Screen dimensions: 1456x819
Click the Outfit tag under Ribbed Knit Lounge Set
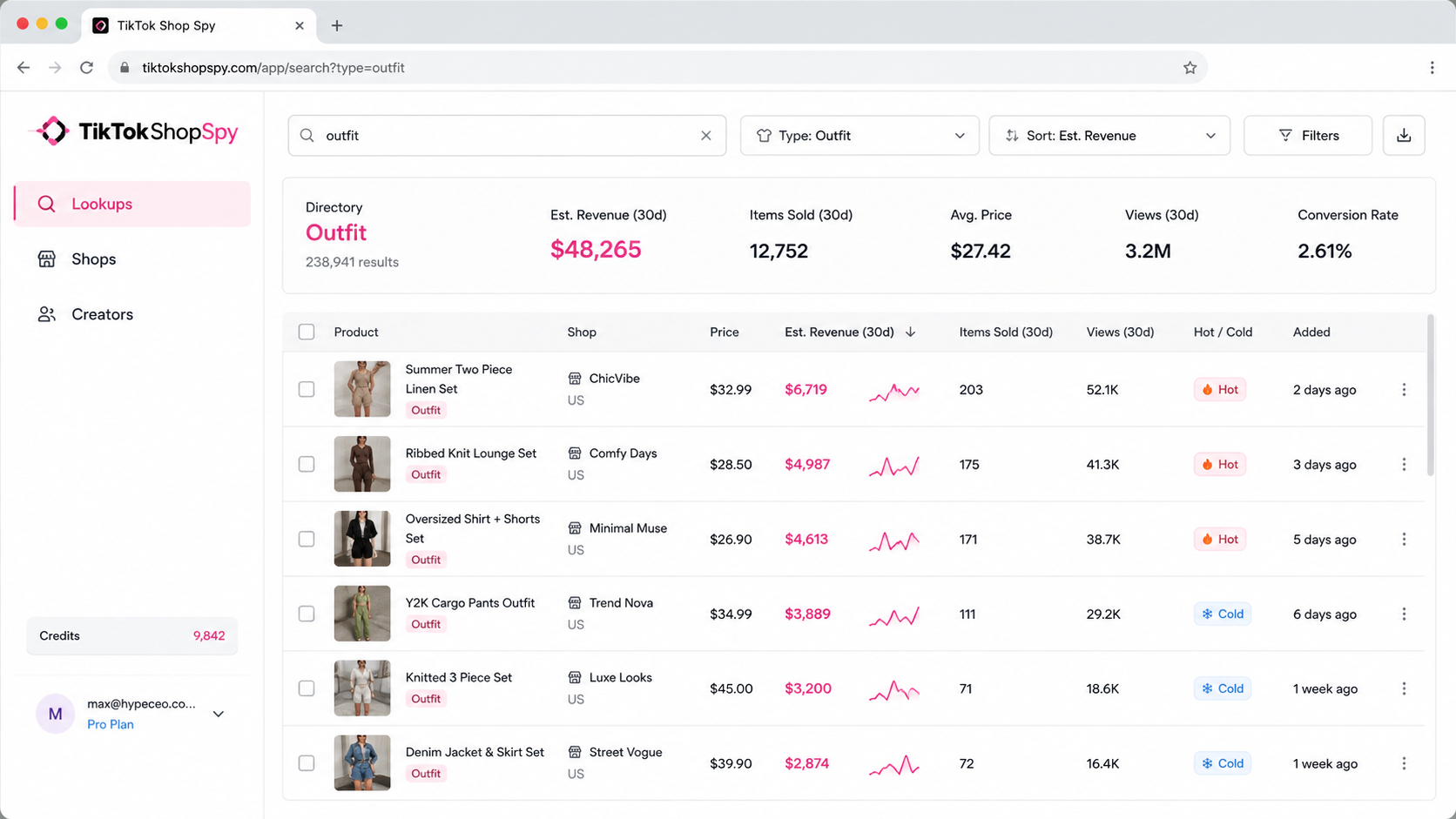point(426,474)
